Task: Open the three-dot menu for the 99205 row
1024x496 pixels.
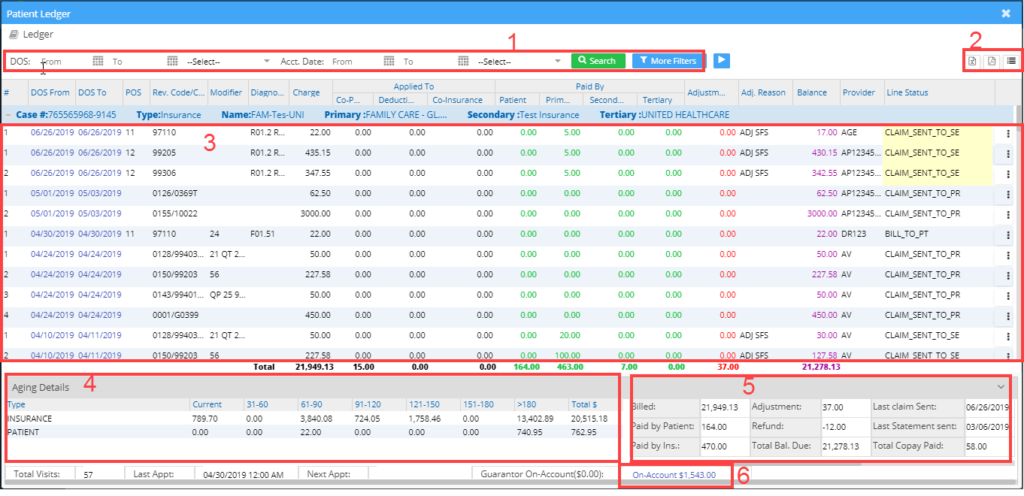Action: [1007, 153]
